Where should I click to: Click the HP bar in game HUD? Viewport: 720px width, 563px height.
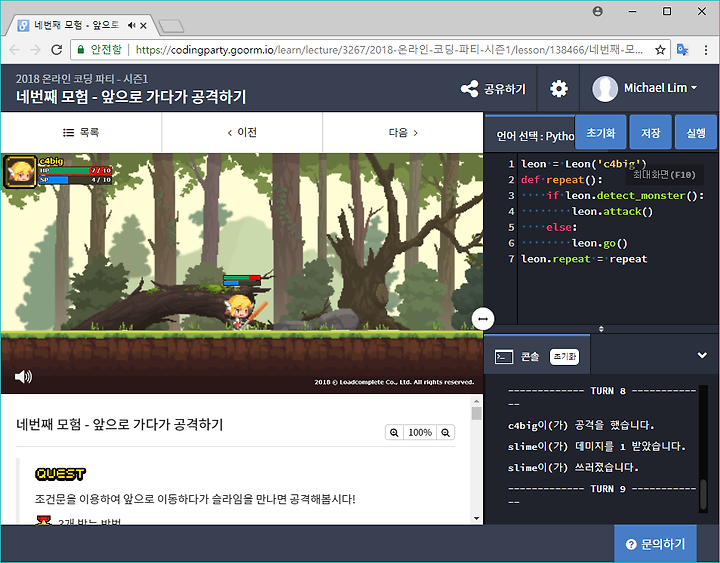pos(75,170)
